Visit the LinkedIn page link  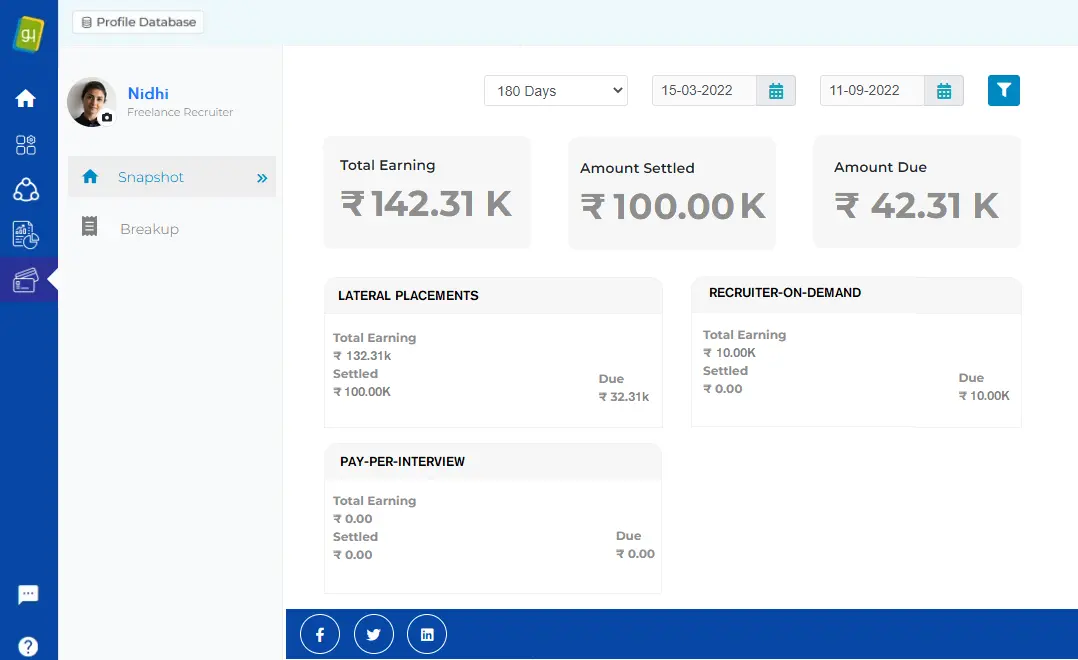pyautogui.click(x=427, y=635)
